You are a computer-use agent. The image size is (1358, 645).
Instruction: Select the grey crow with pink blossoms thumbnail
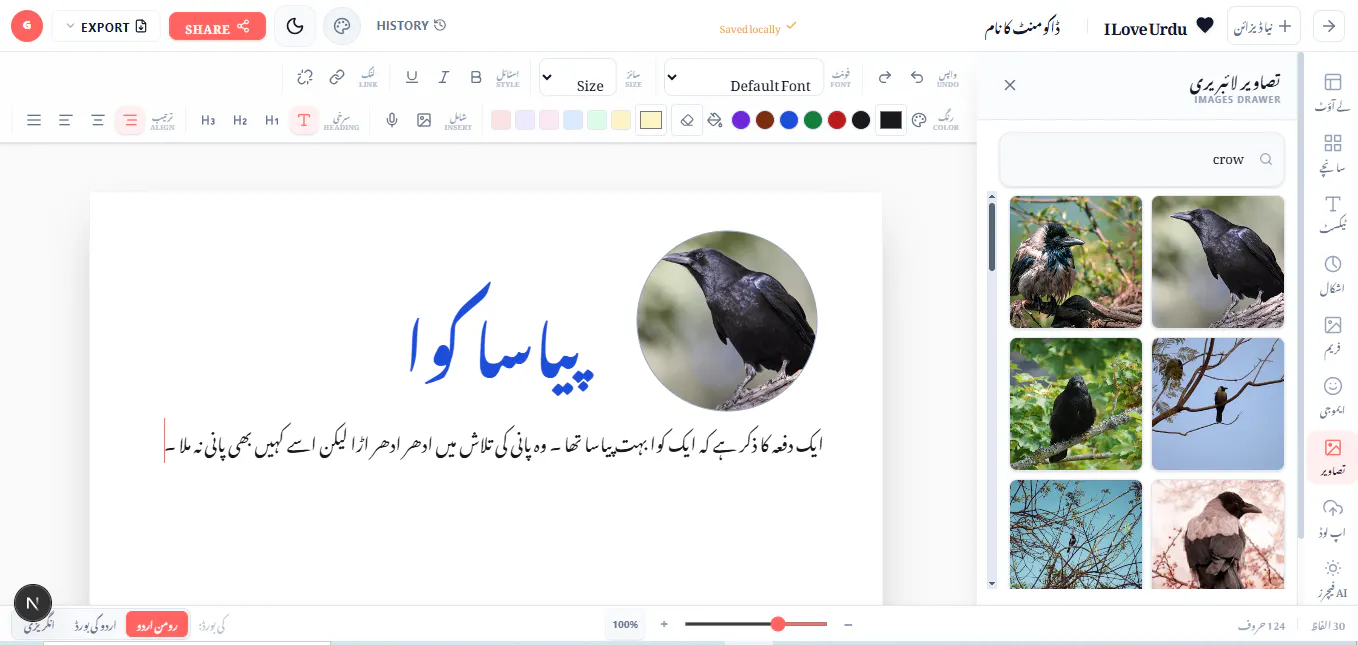coord(1218,535)
